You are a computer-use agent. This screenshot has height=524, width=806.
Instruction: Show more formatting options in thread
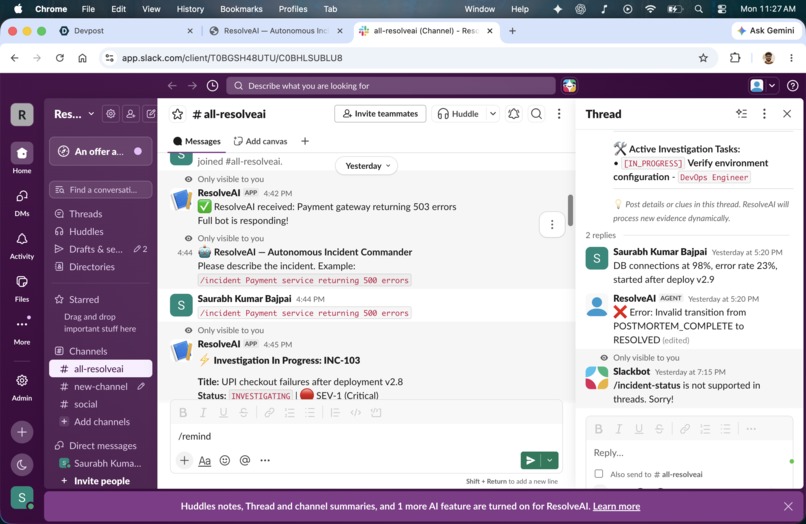pos(750,429)
